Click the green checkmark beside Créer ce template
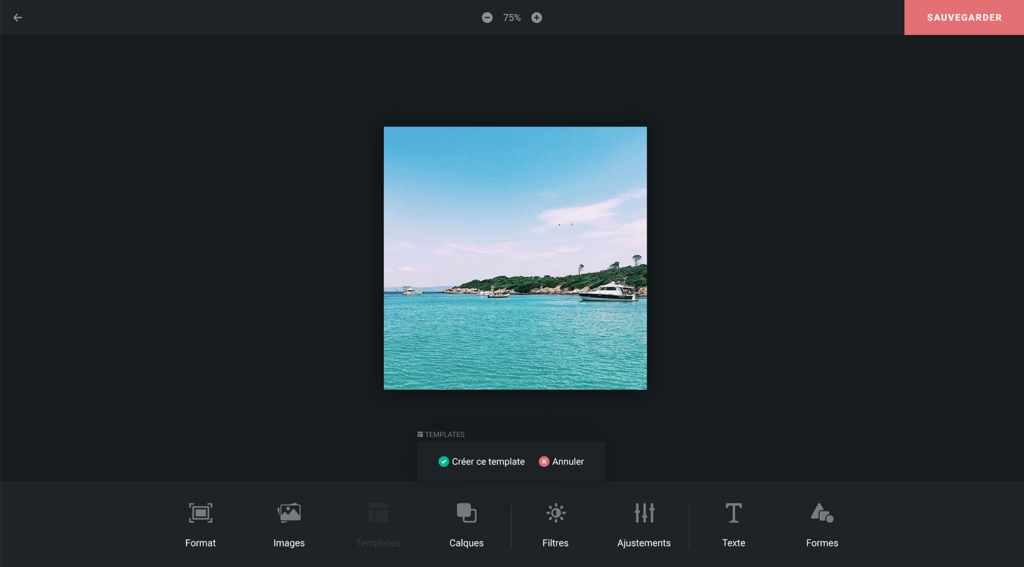The width and height of the screenshot is (1024, 567). click(x=444, y=462)
